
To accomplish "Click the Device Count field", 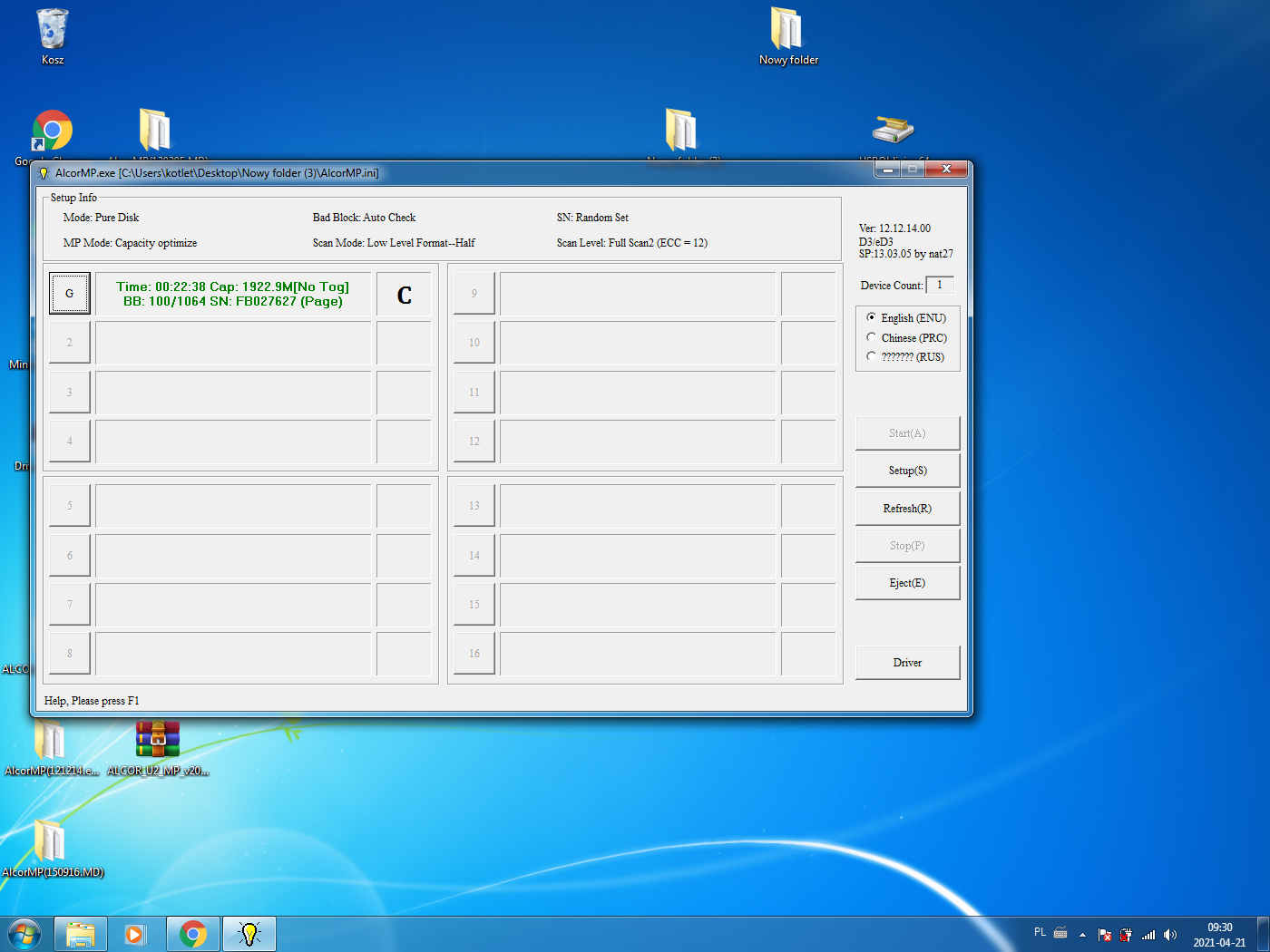I will point(940,285).
